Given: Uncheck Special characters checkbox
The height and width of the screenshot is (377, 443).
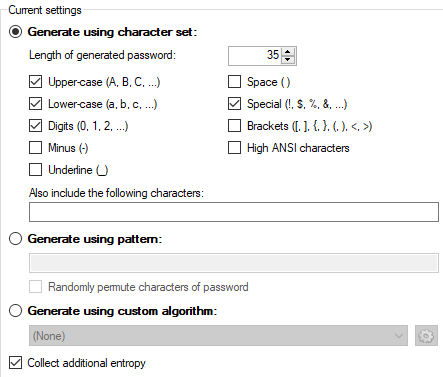Looking at the screenshot, I should click(234, 104).
